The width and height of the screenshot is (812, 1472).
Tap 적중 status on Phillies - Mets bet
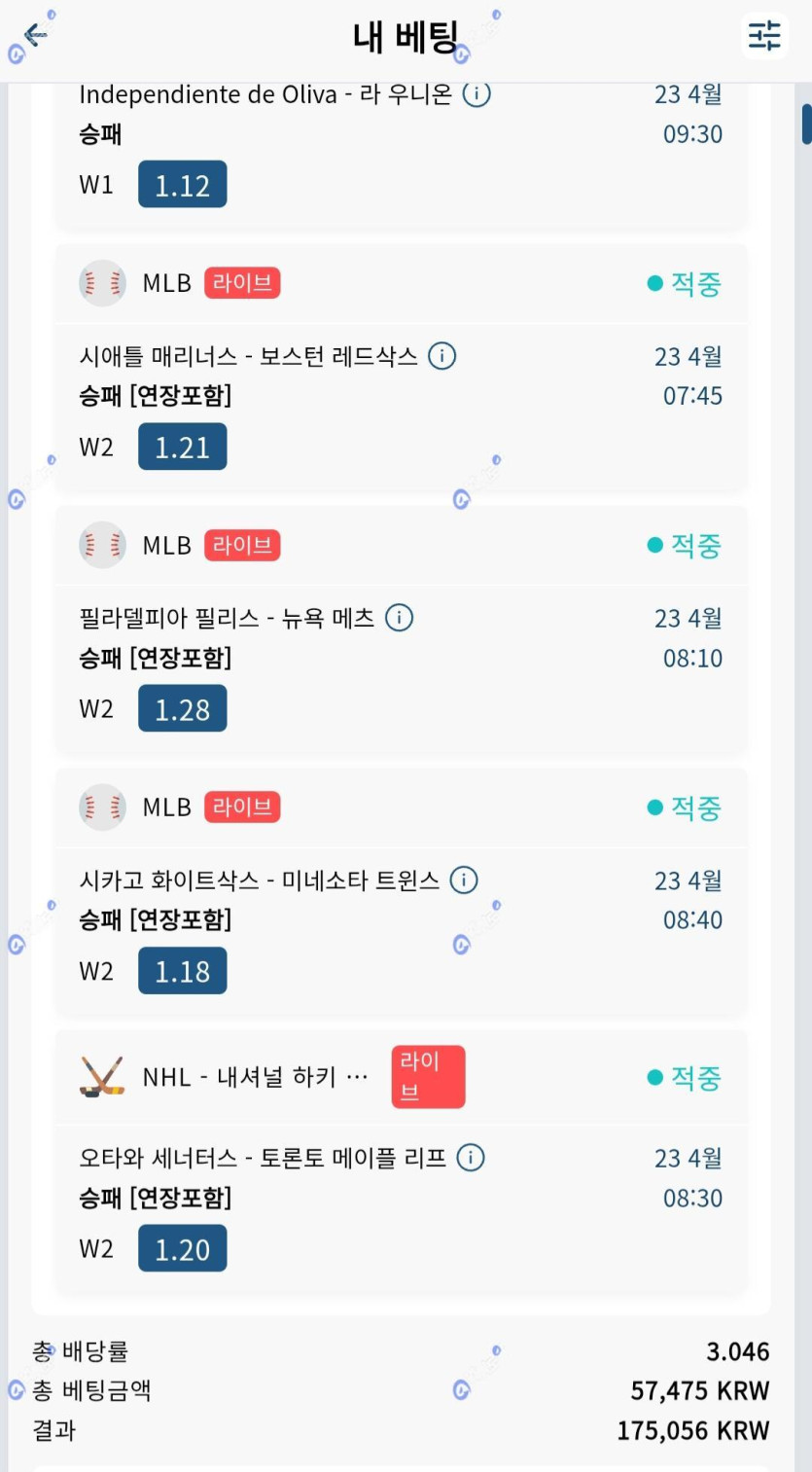coord(685,546)
